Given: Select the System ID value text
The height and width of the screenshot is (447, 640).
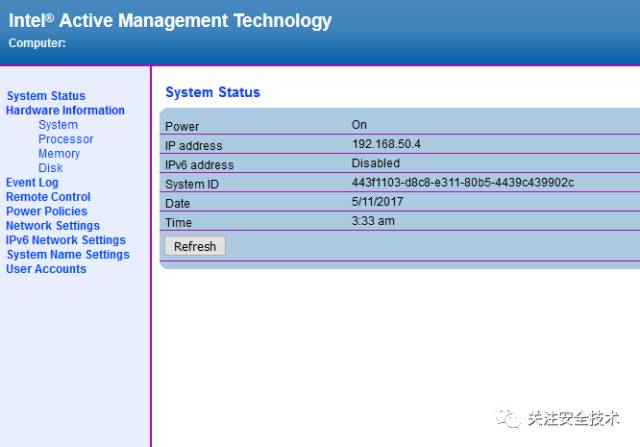Looking at the screenshot, I should point(463,182).
